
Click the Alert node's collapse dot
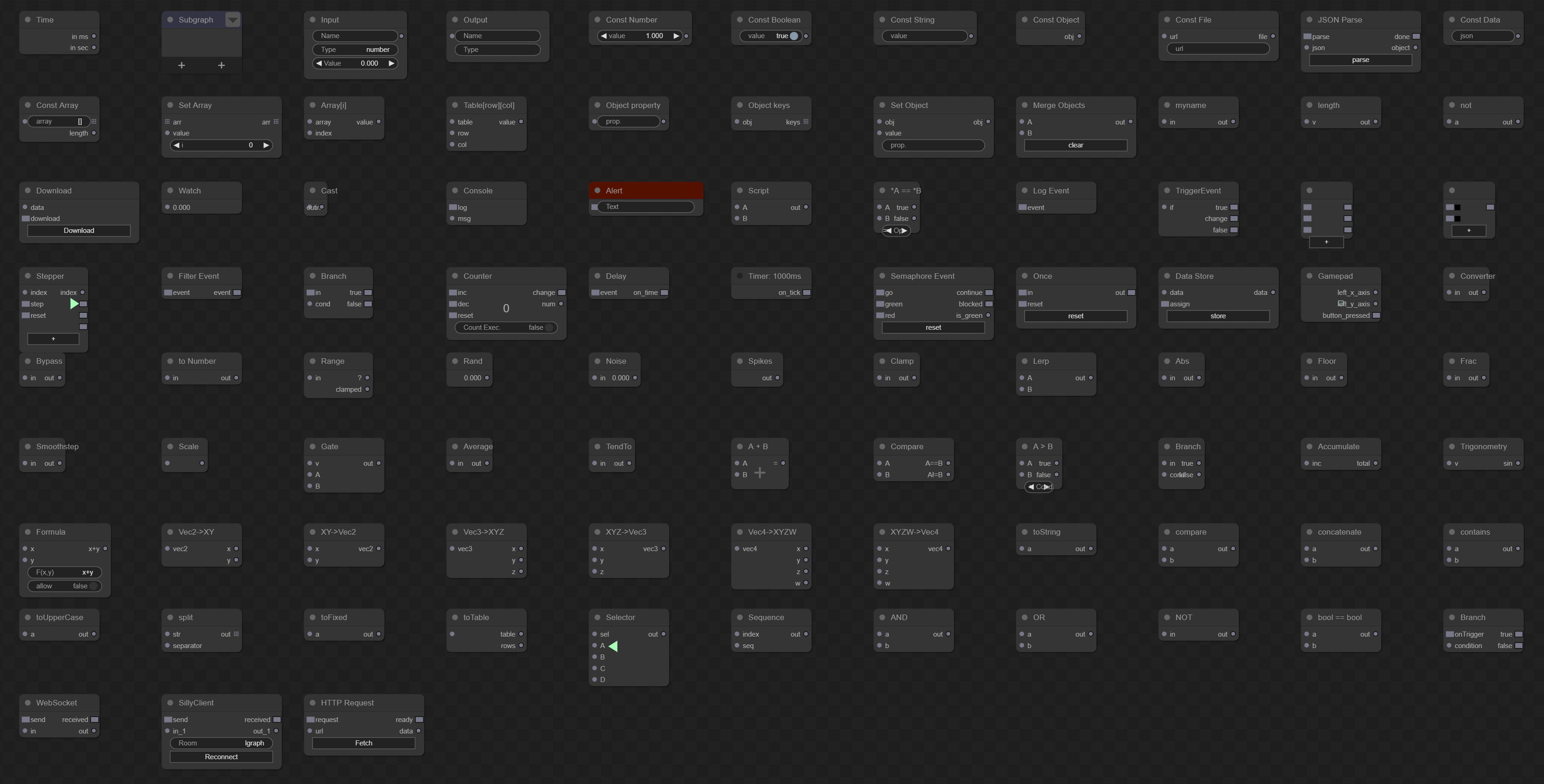pyautogui.click(x=597, y=191)
